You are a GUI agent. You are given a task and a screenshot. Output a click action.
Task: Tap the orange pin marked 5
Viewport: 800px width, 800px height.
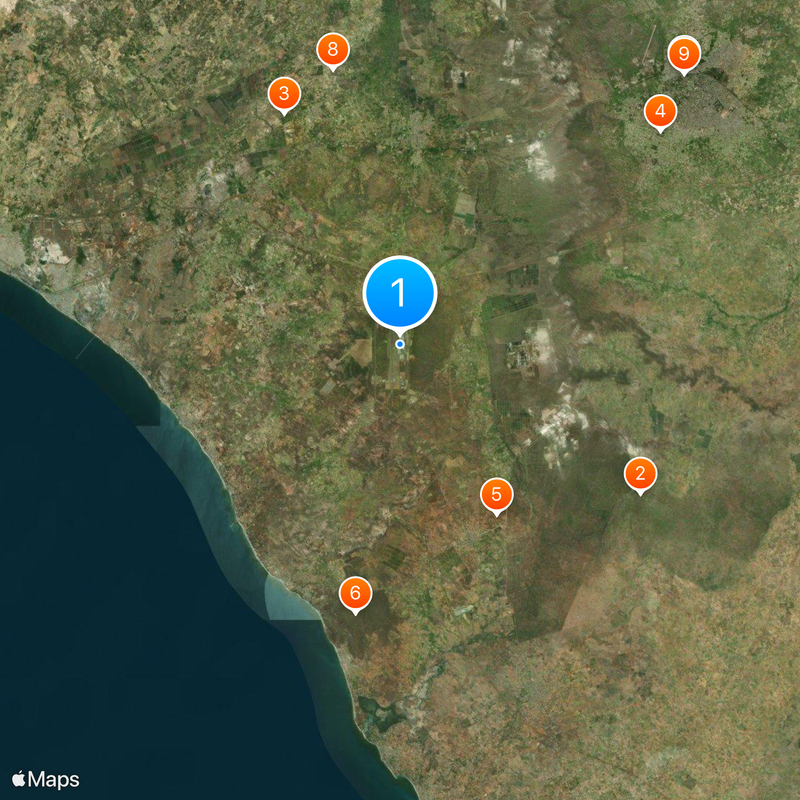(496, 494)
